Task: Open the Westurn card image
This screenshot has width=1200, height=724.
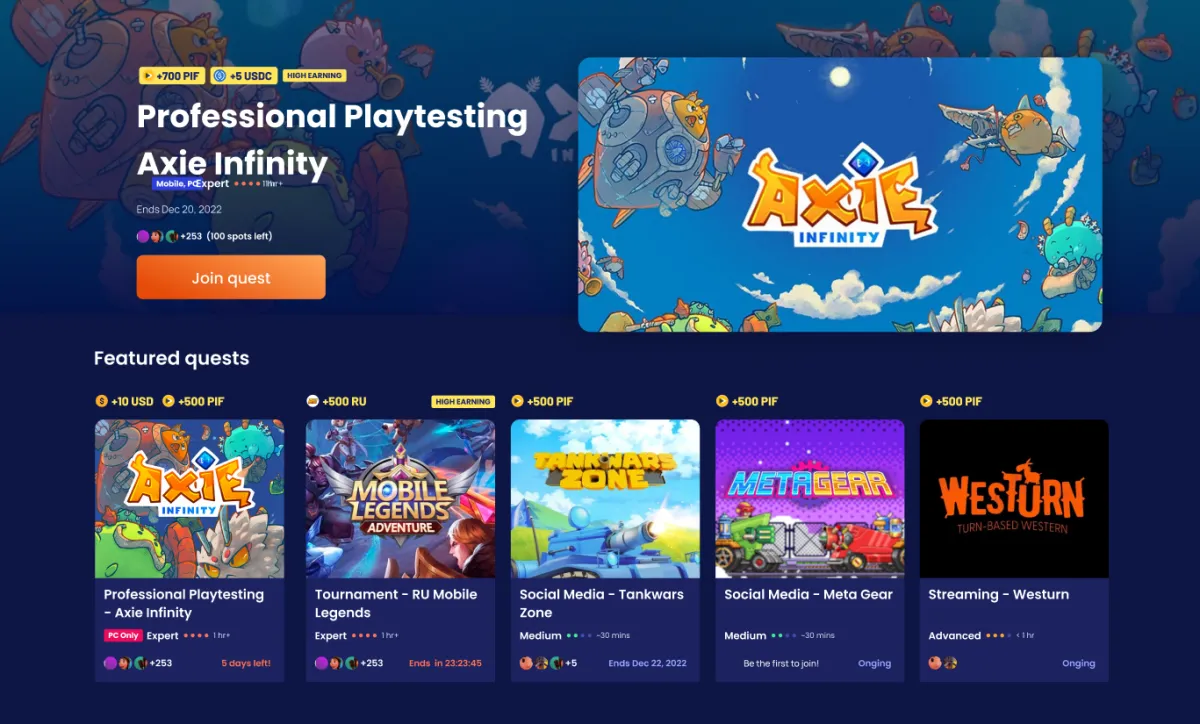Action: click(x=1014, y=498)
